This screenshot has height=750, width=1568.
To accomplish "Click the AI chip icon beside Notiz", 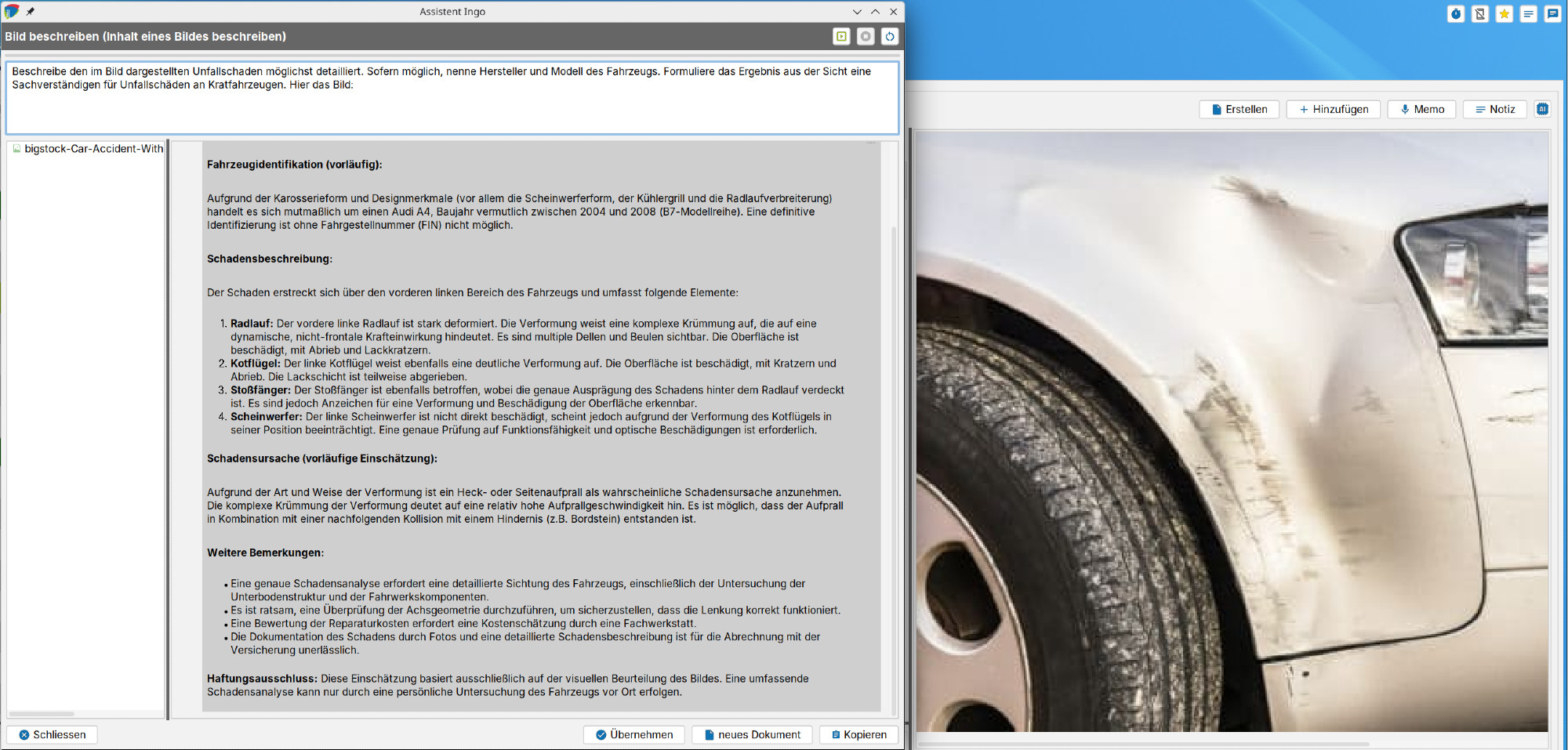I will point(1542,109).
